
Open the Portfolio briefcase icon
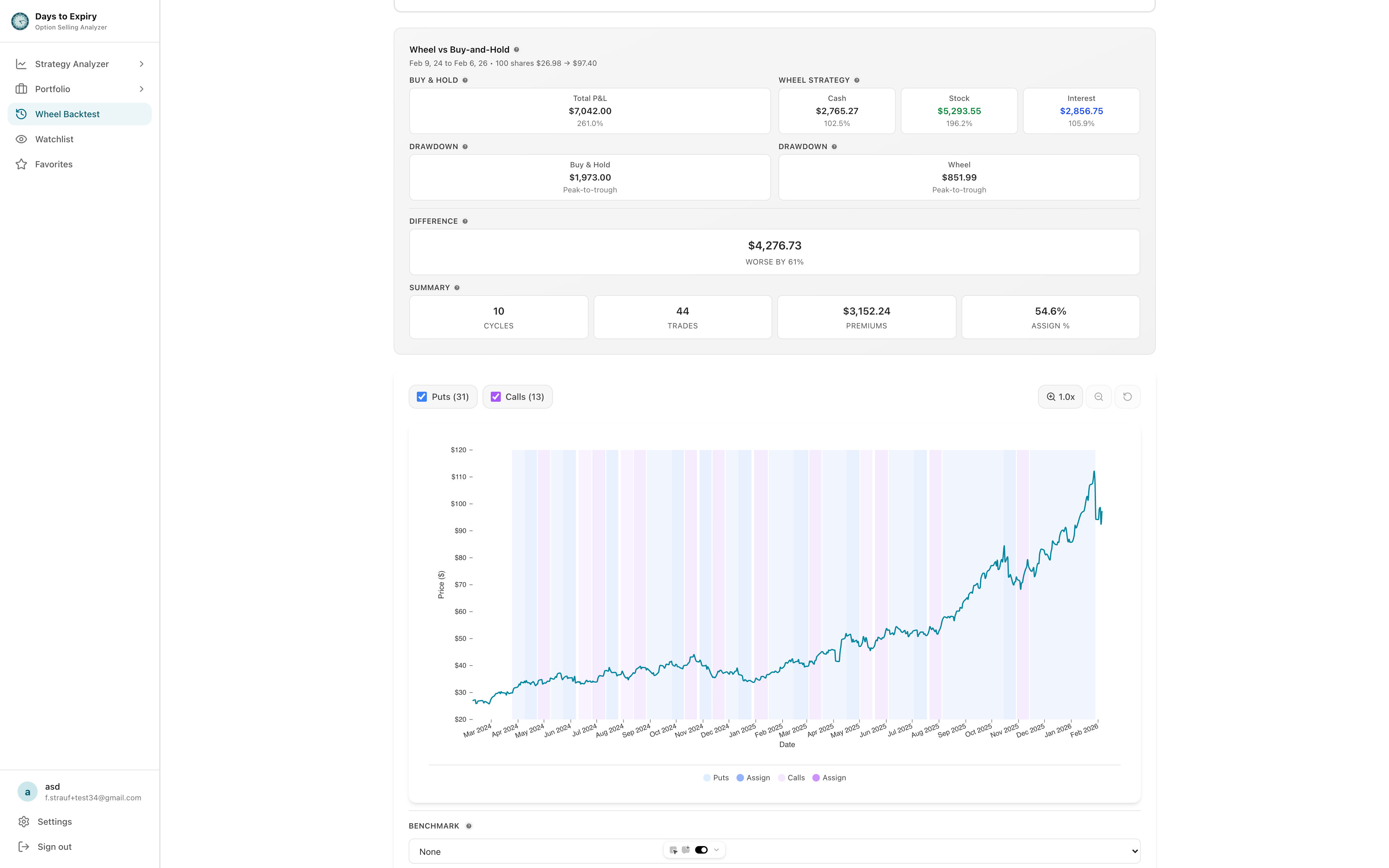click(x=21, y=89)
